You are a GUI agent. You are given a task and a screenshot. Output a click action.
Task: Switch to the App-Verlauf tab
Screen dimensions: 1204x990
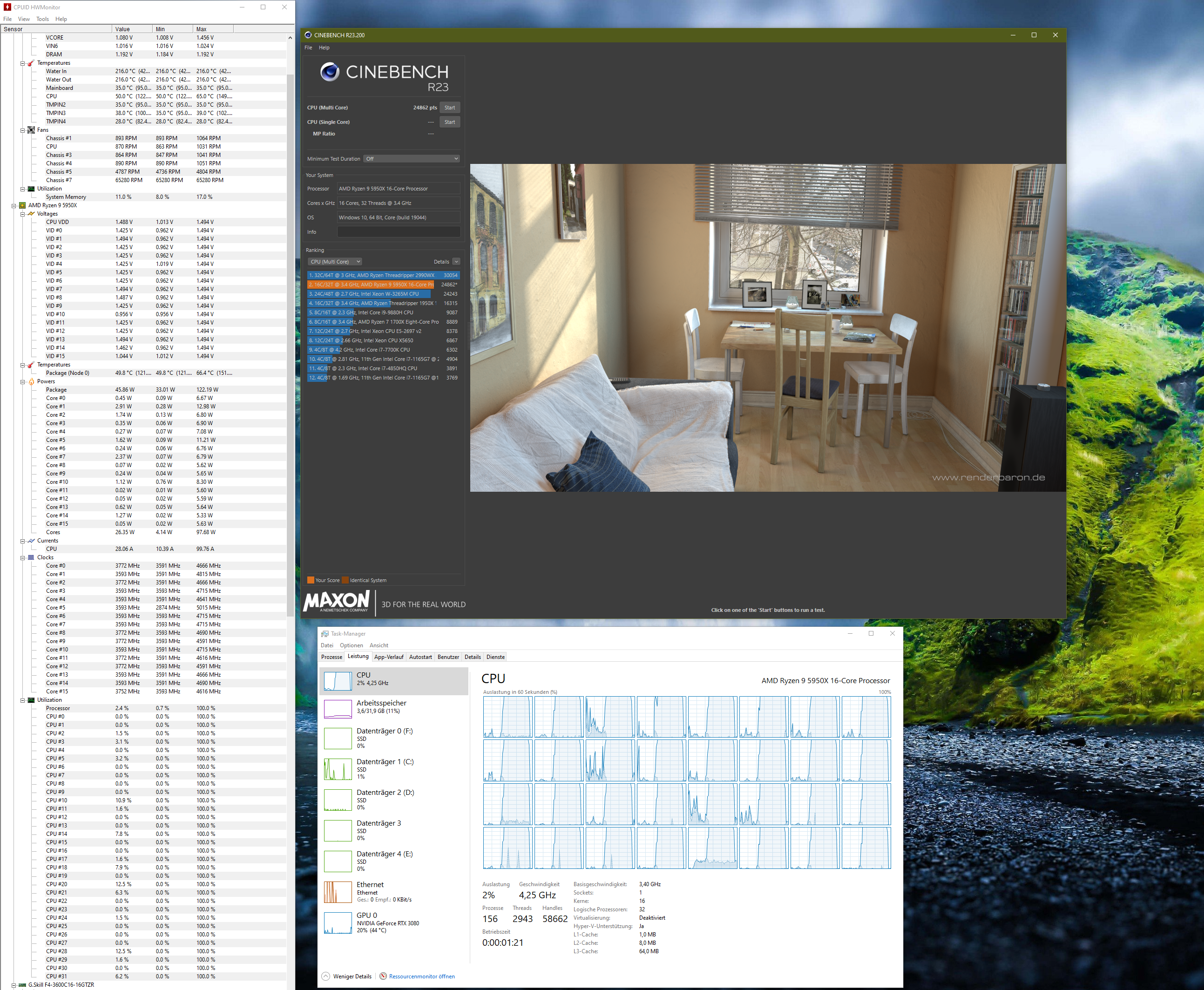pos(388,657)
